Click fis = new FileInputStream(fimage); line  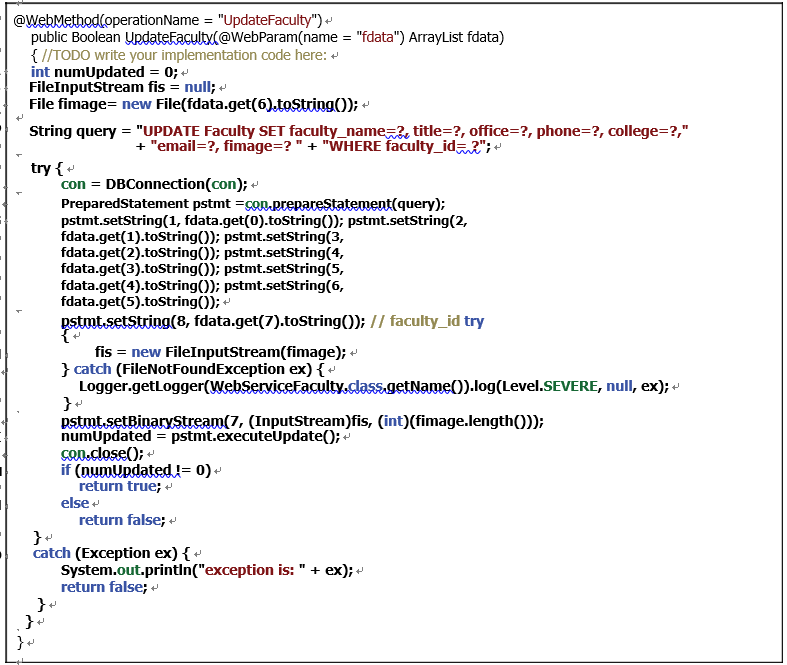pyautogui.click(x=220, y=353)
